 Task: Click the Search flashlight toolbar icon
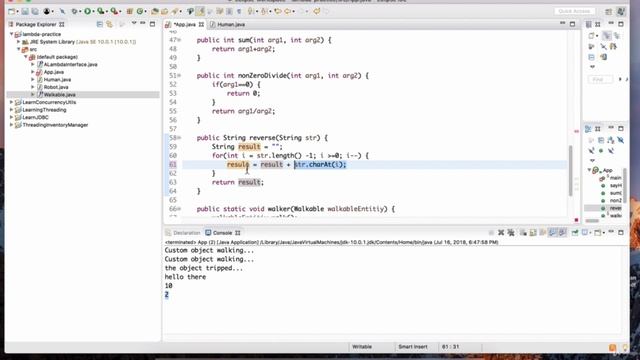[175, 11]
